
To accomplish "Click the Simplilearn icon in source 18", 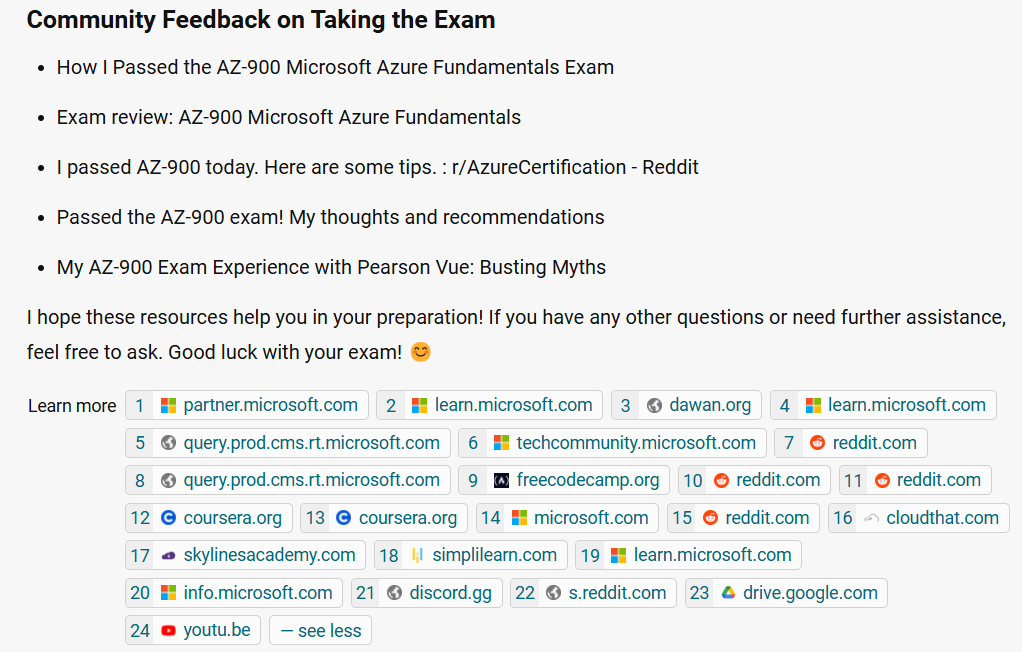I will click(x=417, y=556).
